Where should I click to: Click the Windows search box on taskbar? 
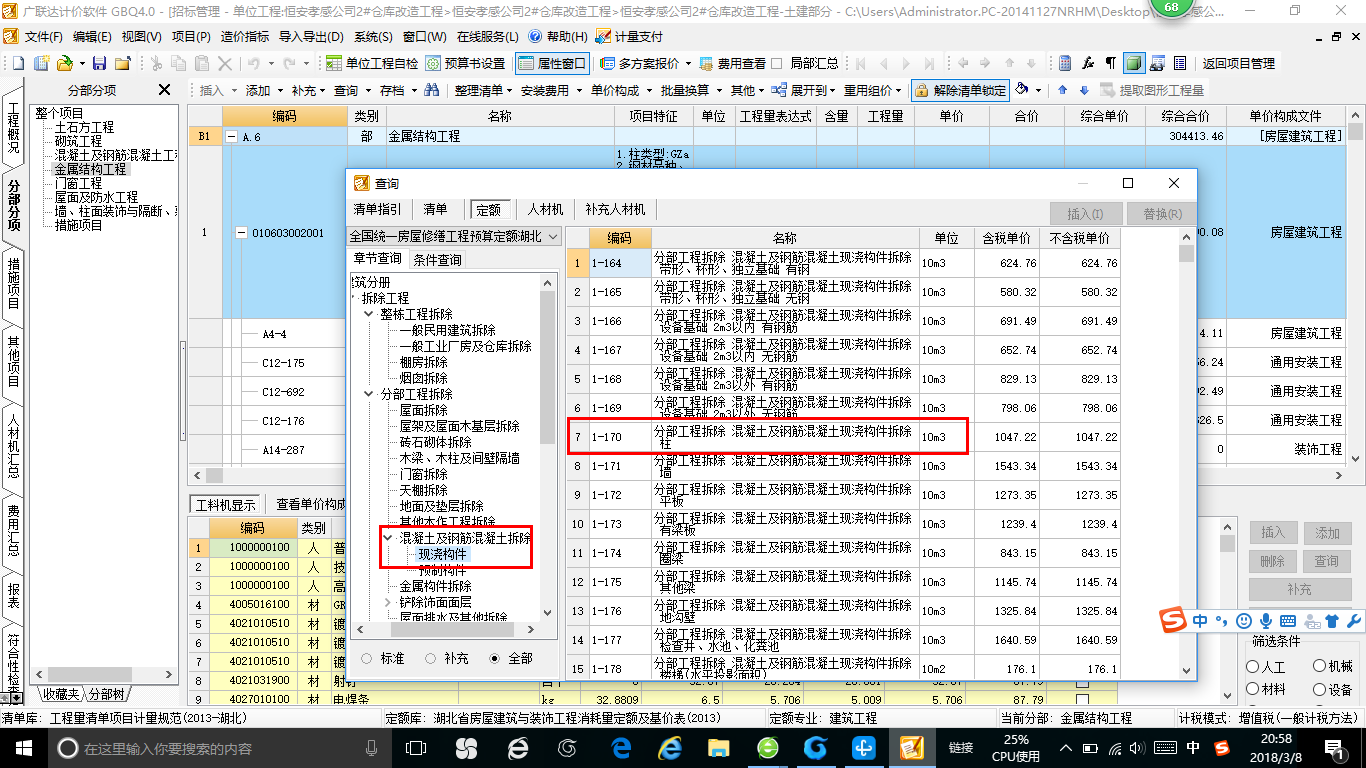point(216,747)
